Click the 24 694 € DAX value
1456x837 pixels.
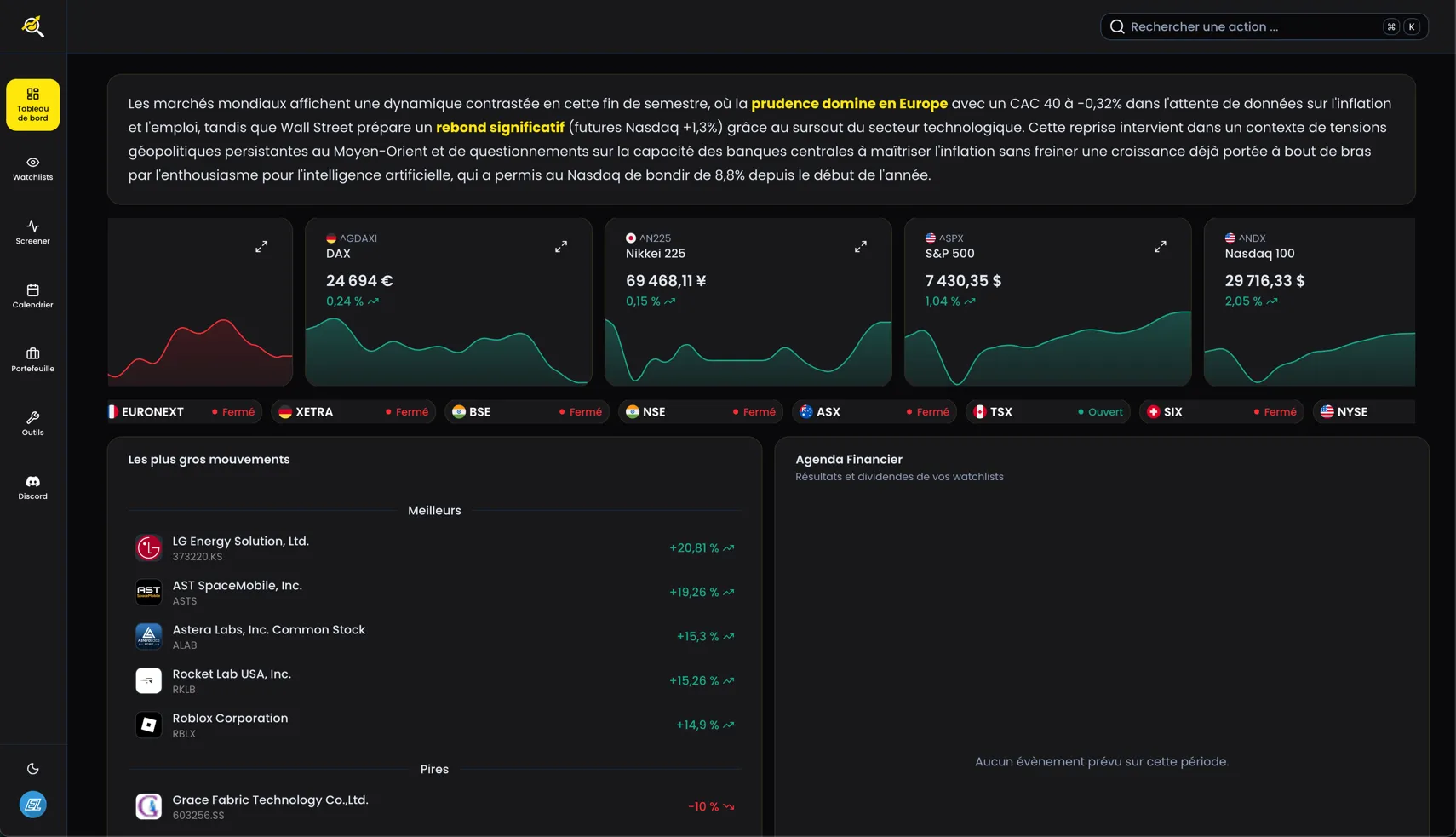pyautogui.click(x=359, y=281)
